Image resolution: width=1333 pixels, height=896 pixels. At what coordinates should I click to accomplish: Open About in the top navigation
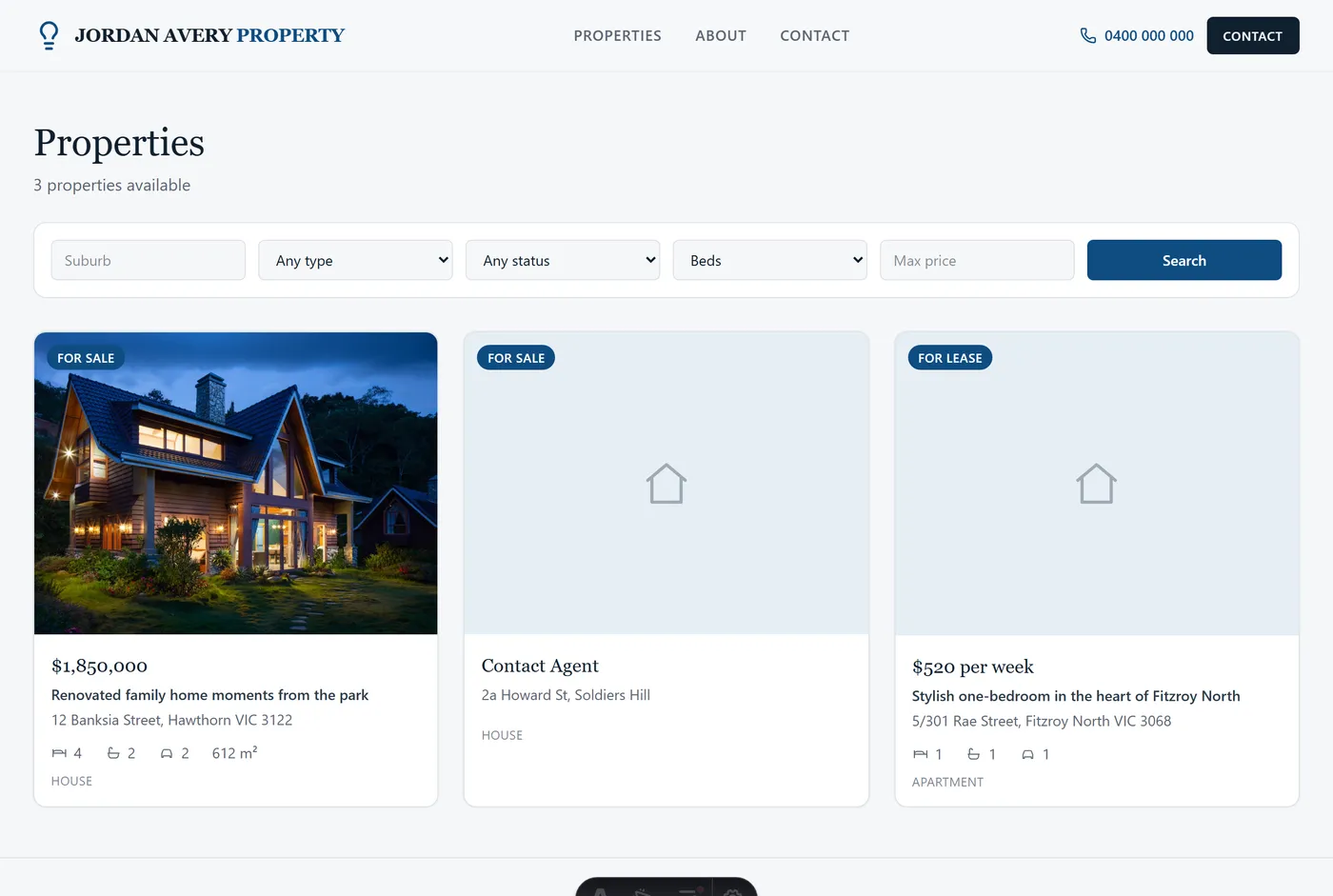[721, 35]
